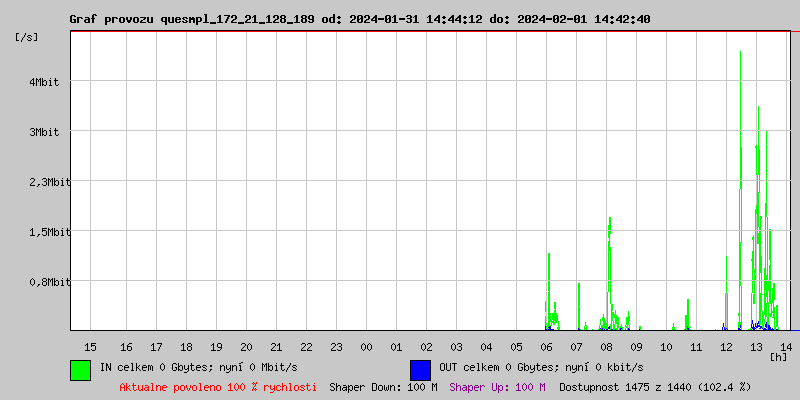This screenshot has width=800, height=400.
Task: Click the 'Shaper Down: 100 M' text
Action: [x=383, y=387]
